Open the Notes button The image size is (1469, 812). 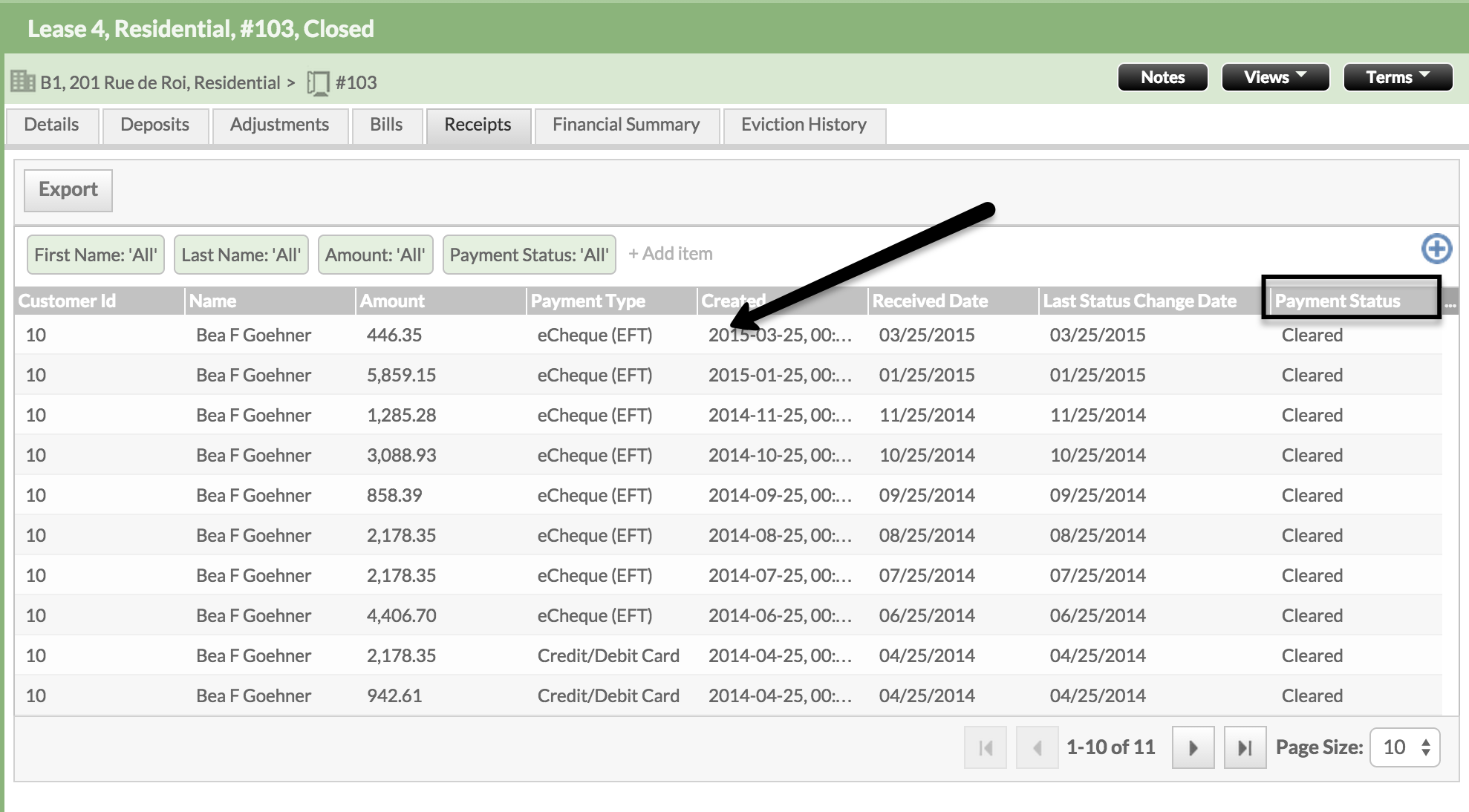point(1162,77)
